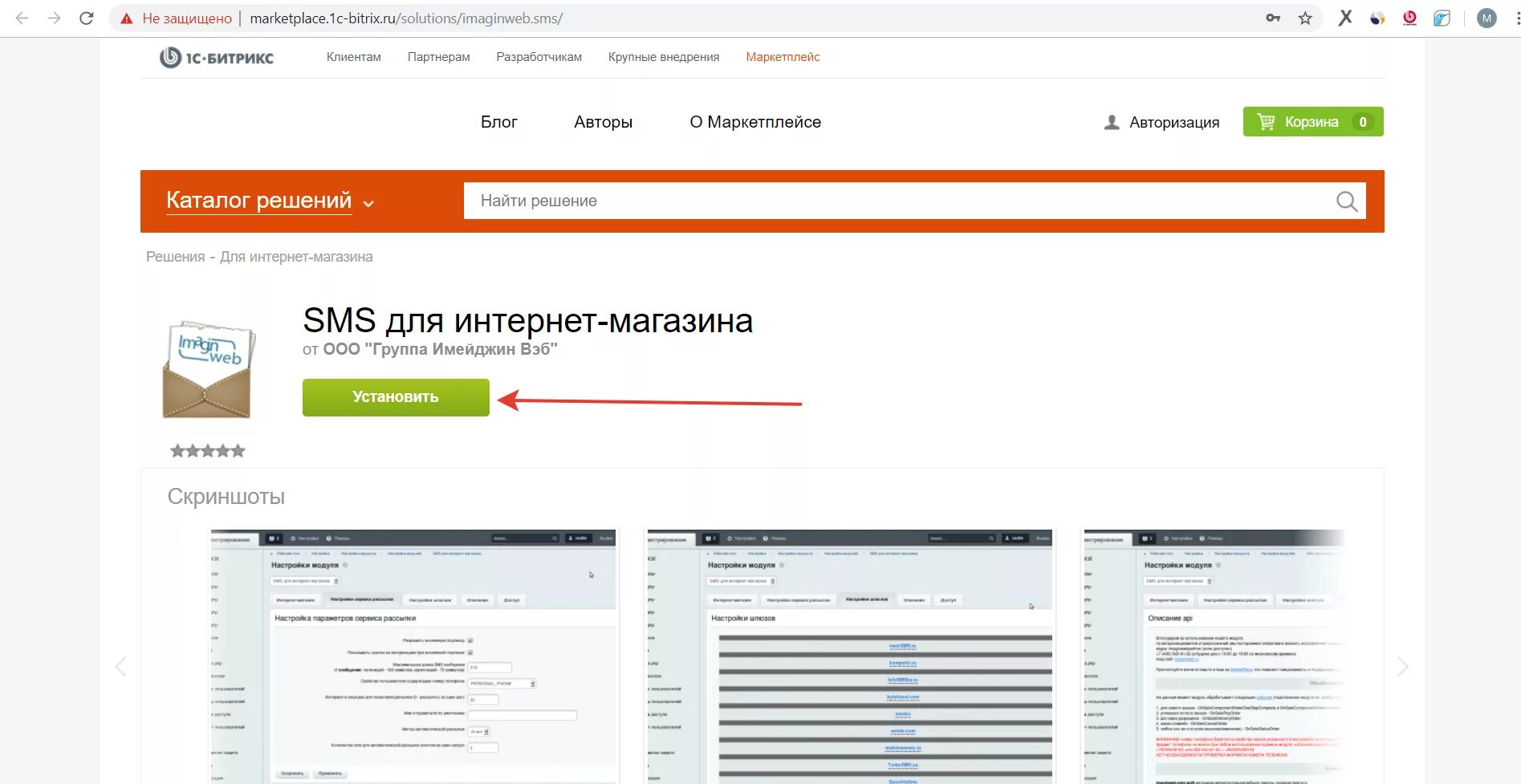Click the shopping cart icon in Корзина
Image resolution: width=1521 pixels, height=784 pixels.
click(x=1266, y=122)
